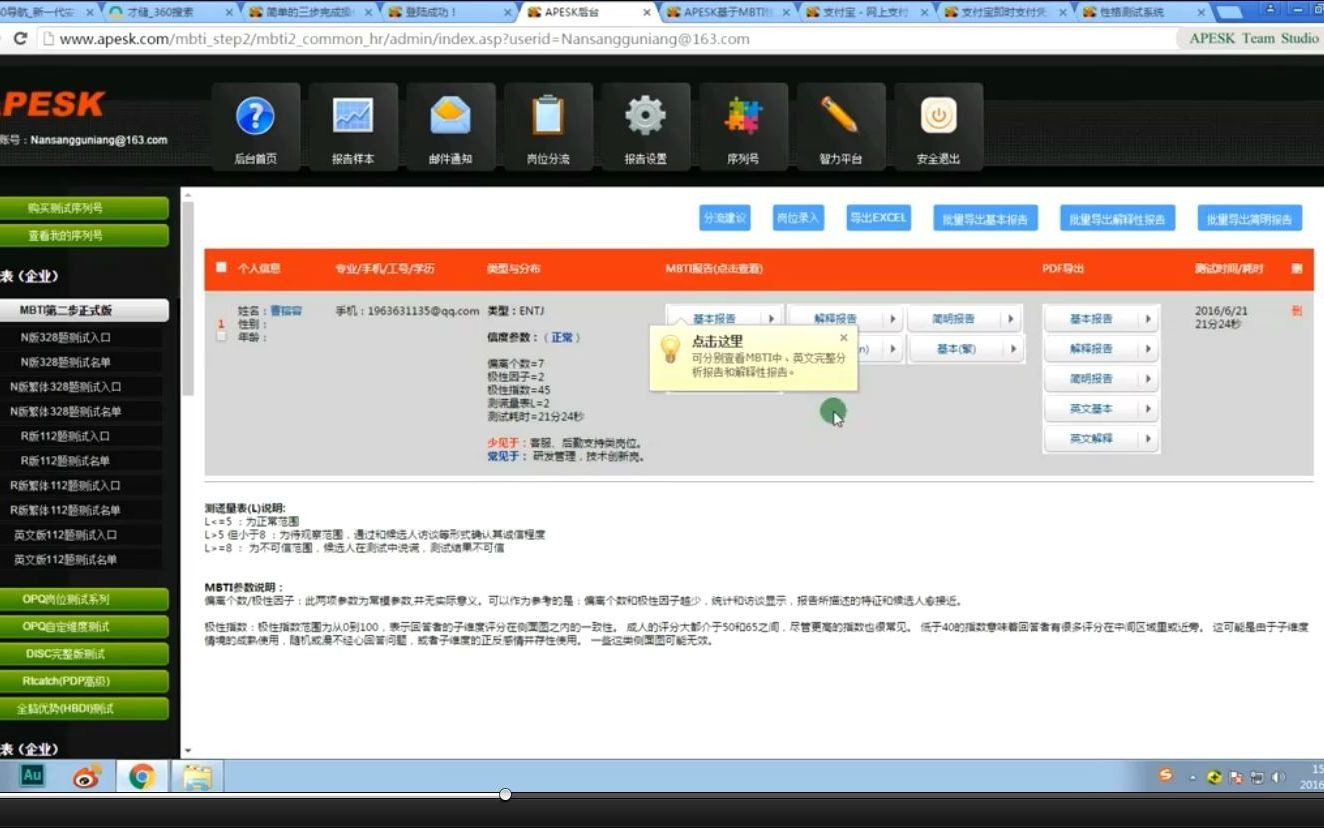Open 全脑优势(HBDI)测试 in the sidebar

click(84, 708)
